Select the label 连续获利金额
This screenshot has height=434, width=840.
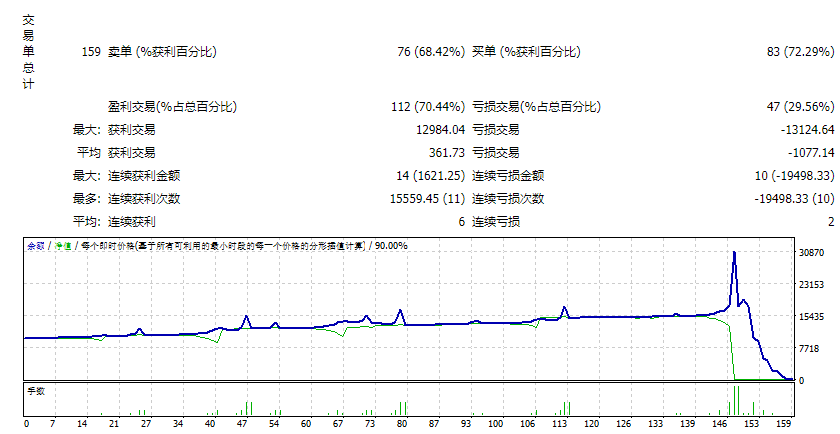tap(144, 176)
